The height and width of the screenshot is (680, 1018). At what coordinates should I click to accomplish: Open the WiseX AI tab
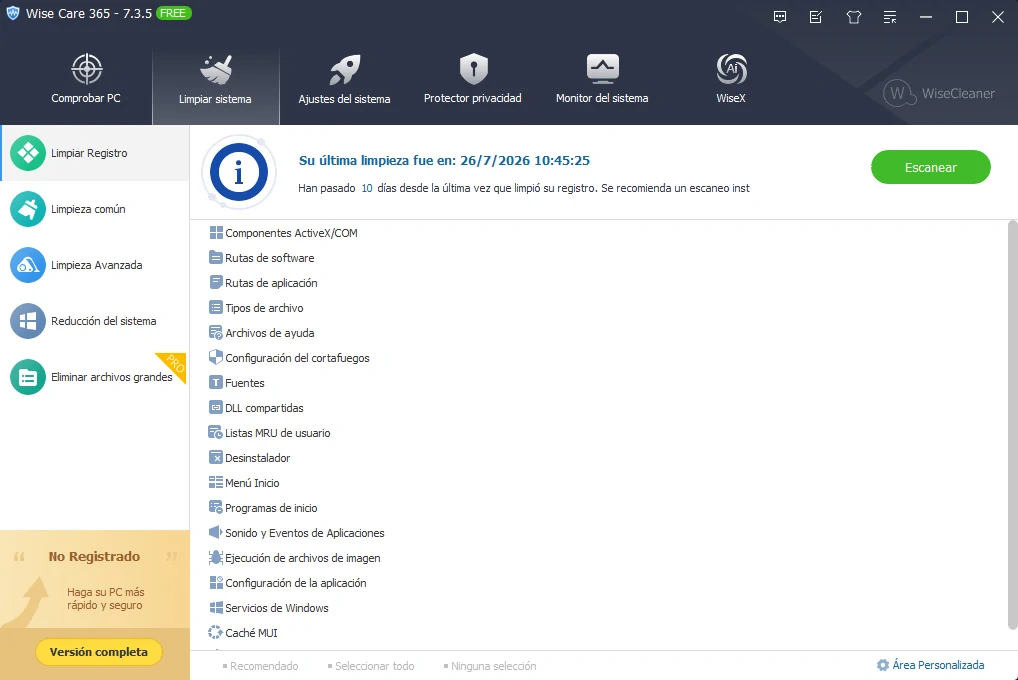(x=731, y=79)
